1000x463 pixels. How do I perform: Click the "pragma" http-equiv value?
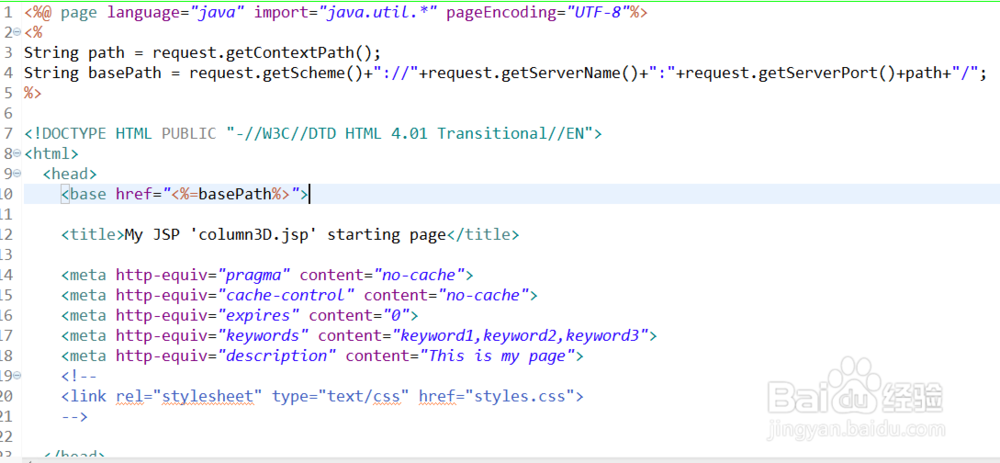click(x=254, y=275)
